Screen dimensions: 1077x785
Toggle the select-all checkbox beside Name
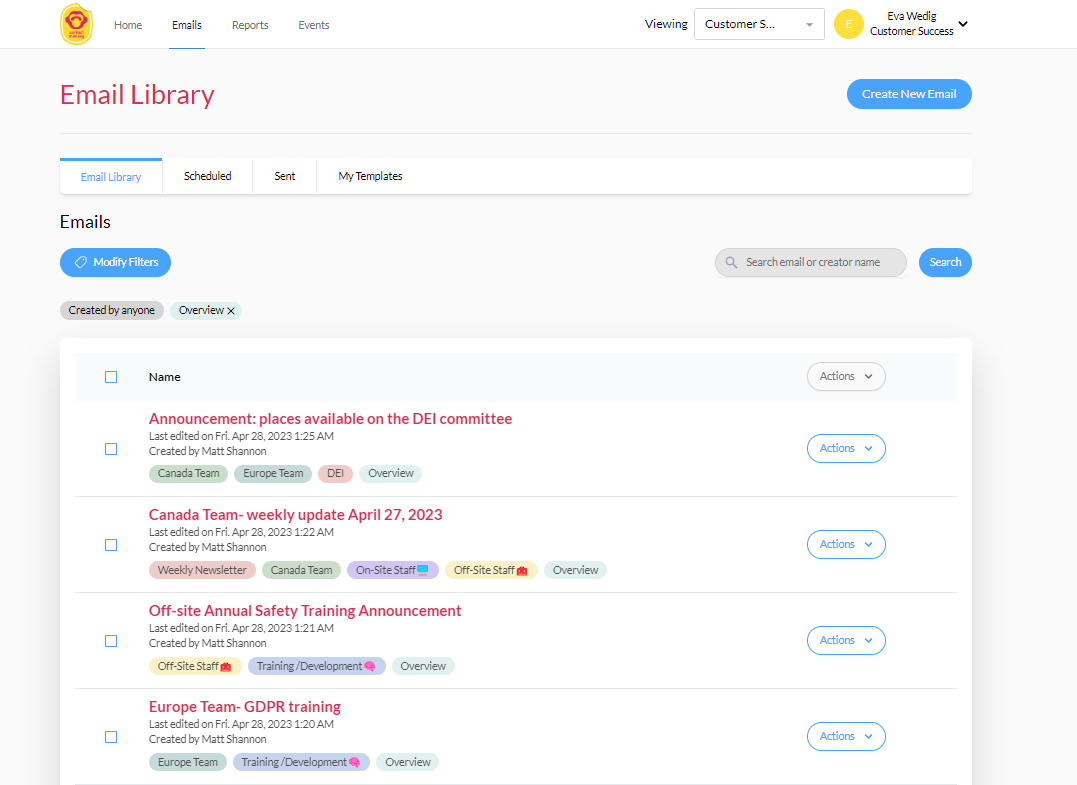click(x=111, y=377)
